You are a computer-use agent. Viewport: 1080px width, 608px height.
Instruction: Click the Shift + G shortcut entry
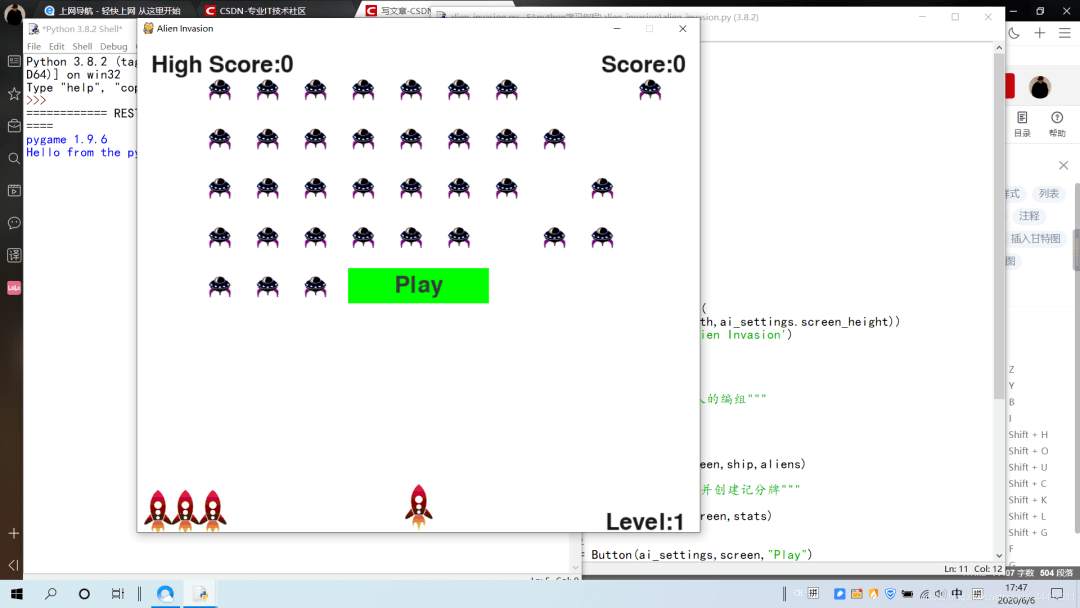tap(1028, 532)
